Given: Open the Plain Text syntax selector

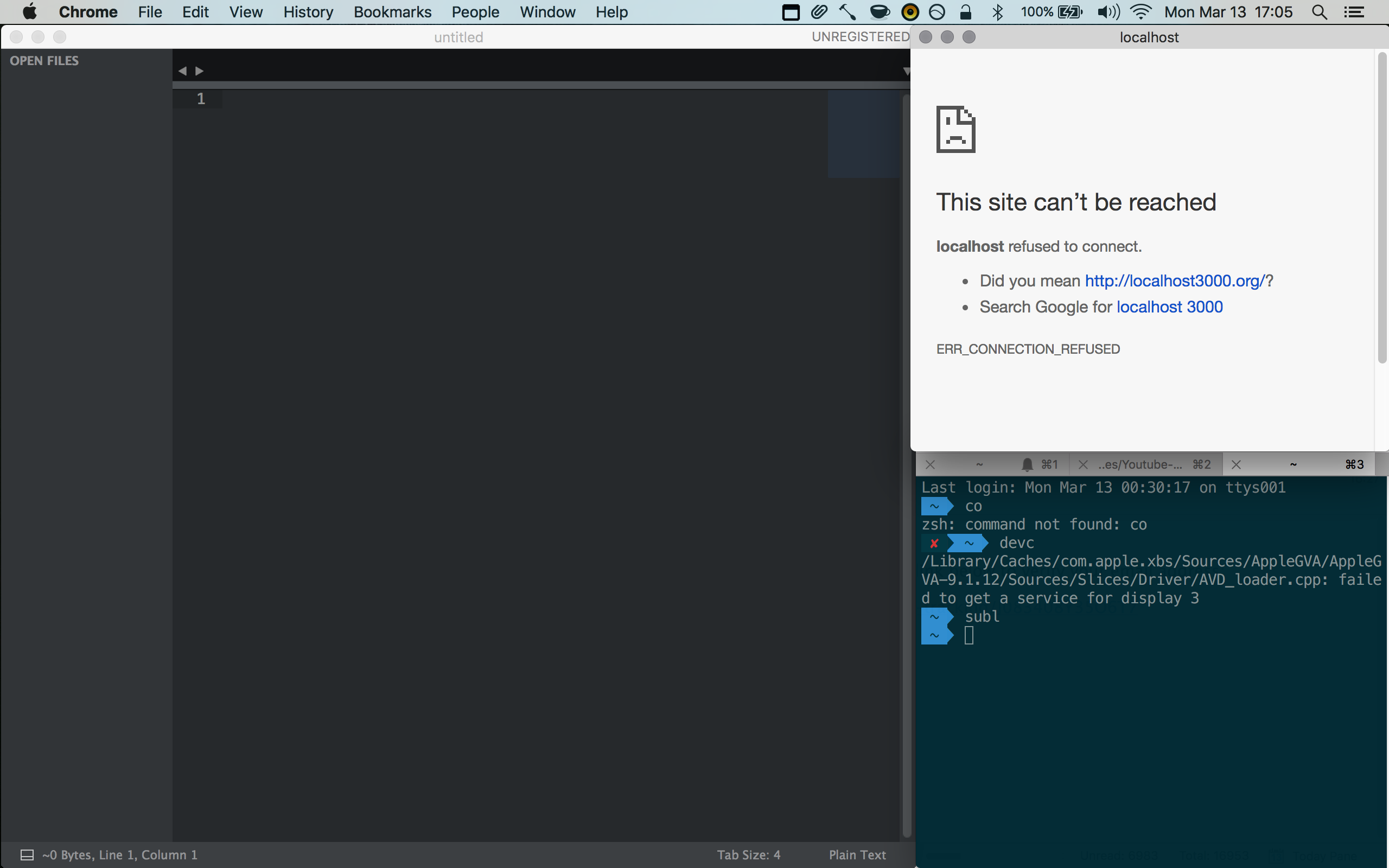Looking at the screenshot, I should (x=857, y=855).
